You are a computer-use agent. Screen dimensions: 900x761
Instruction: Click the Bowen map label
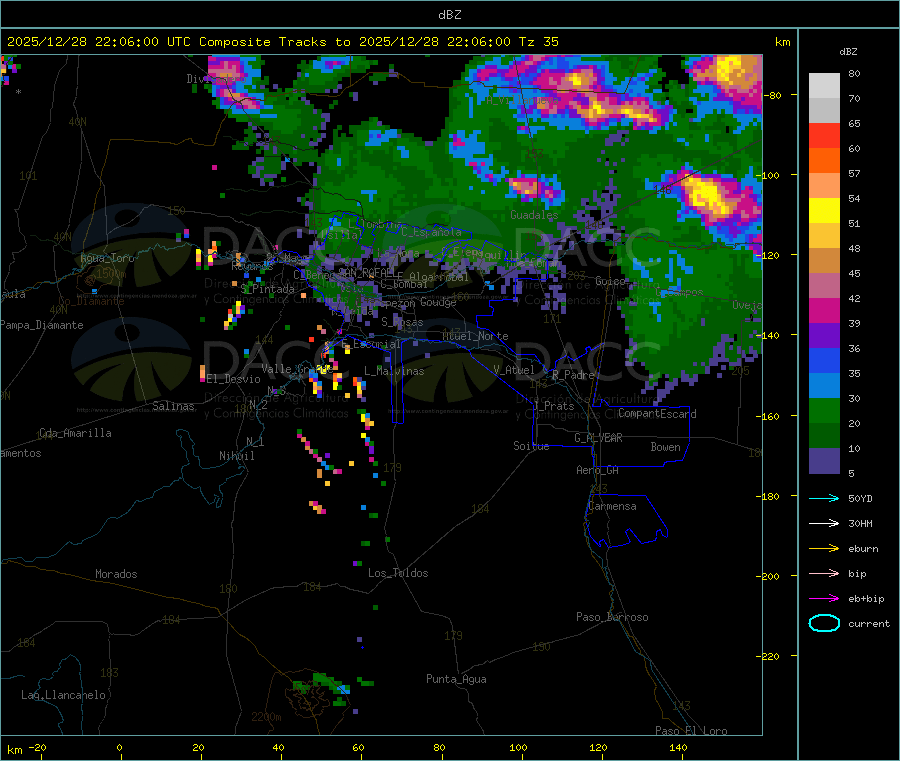665,447
